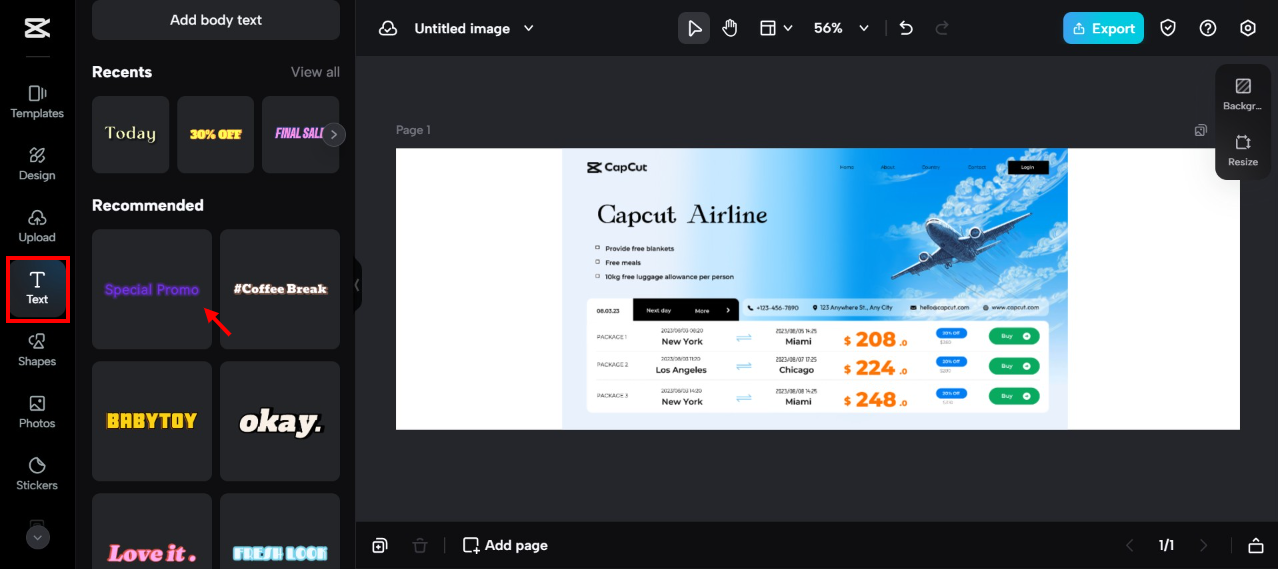
Task: Expand the layout options dropdown
Action: click(776, 28)
